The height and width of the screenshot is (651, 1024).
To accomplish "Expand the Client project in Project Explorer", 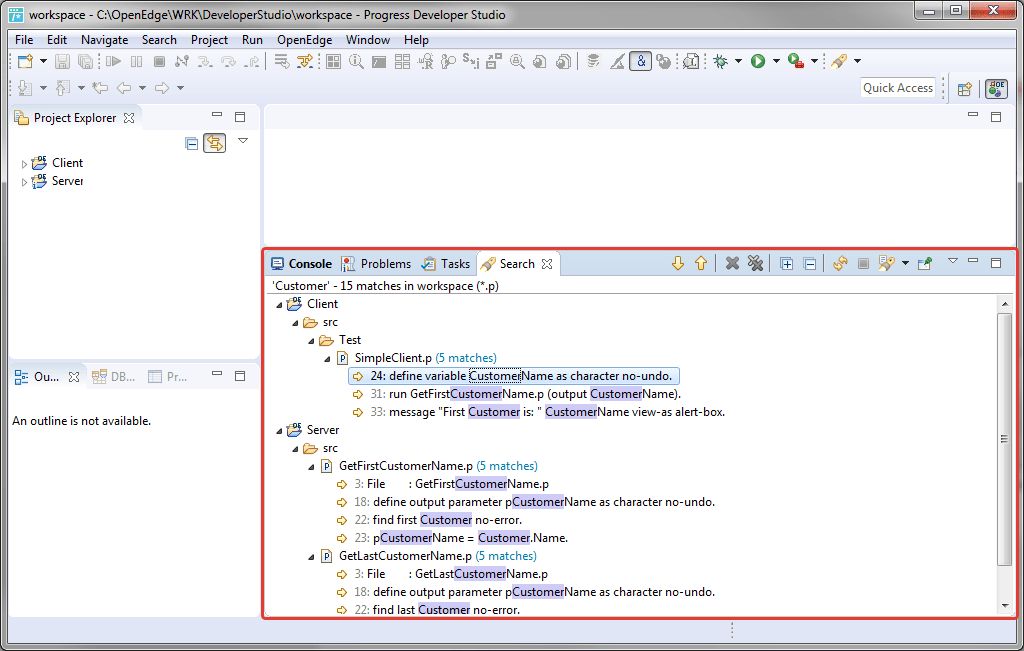I will (24, 164).
